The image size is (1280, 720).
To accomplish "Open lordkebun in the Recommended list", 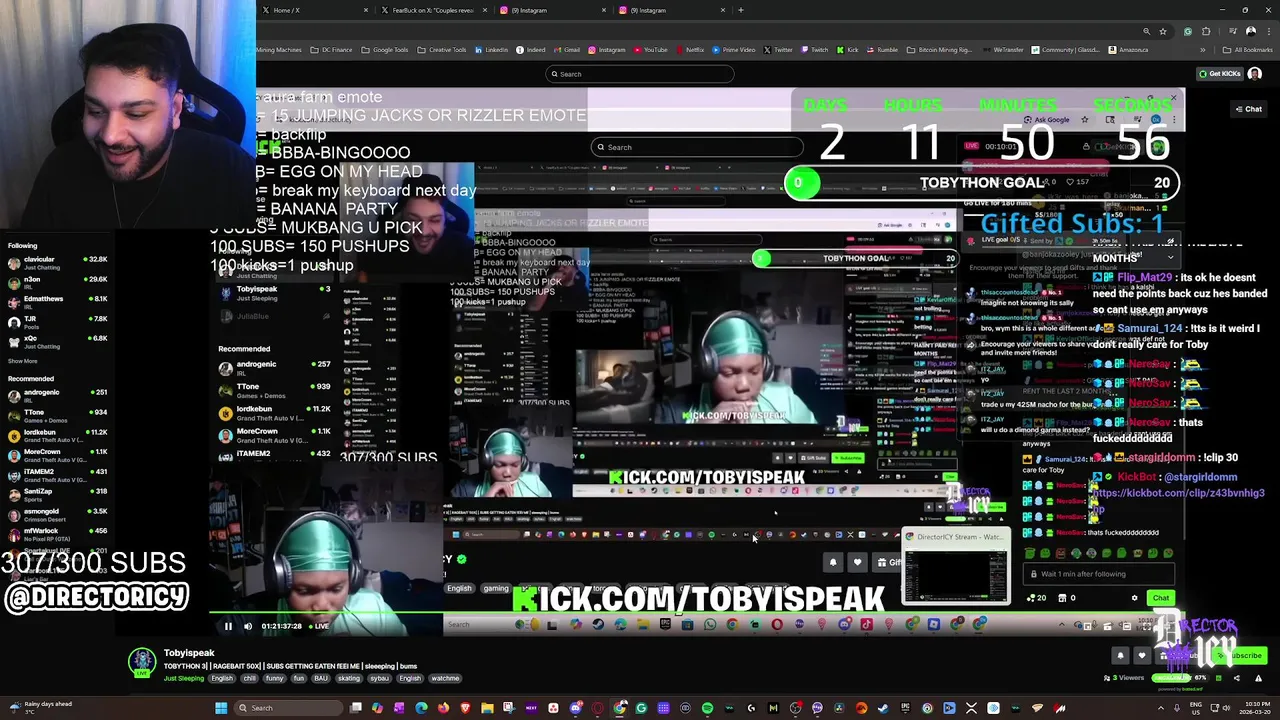I will click(60, 436).
